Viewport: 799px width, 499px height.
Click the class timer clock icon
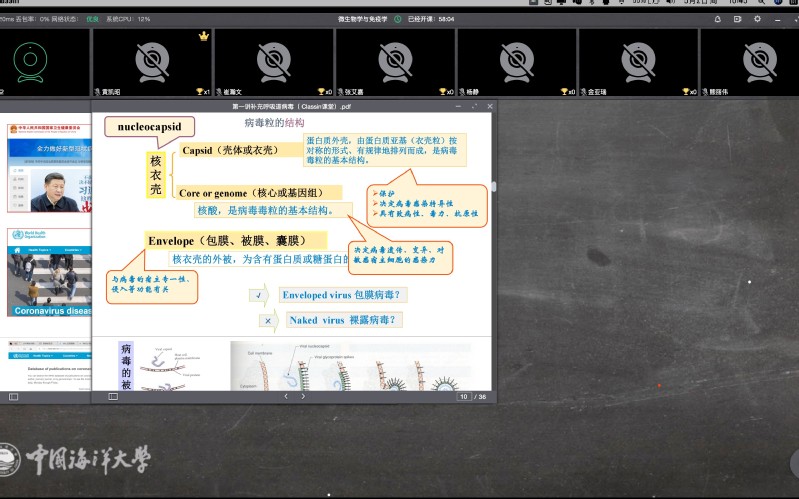(398, 18)
